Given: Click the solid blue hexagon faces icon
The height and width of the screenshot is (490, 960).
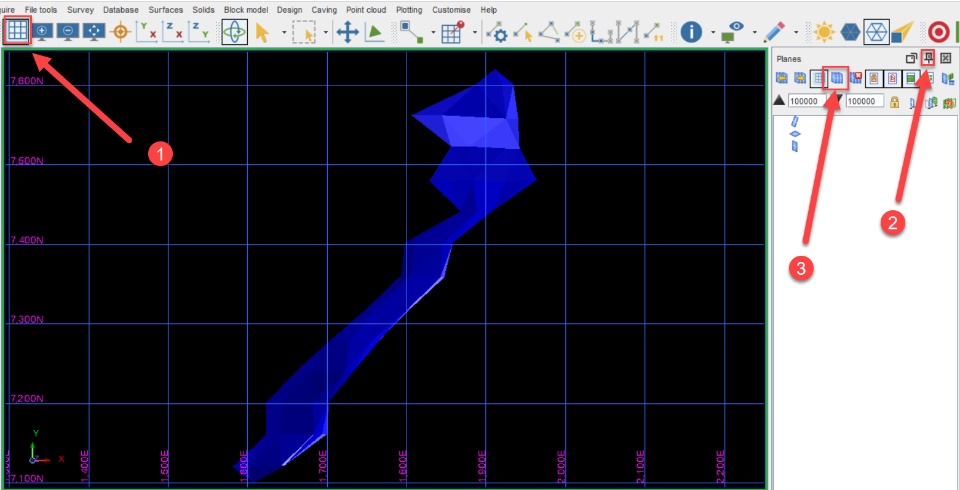Looking at the screenshot, I should [850, 32].
